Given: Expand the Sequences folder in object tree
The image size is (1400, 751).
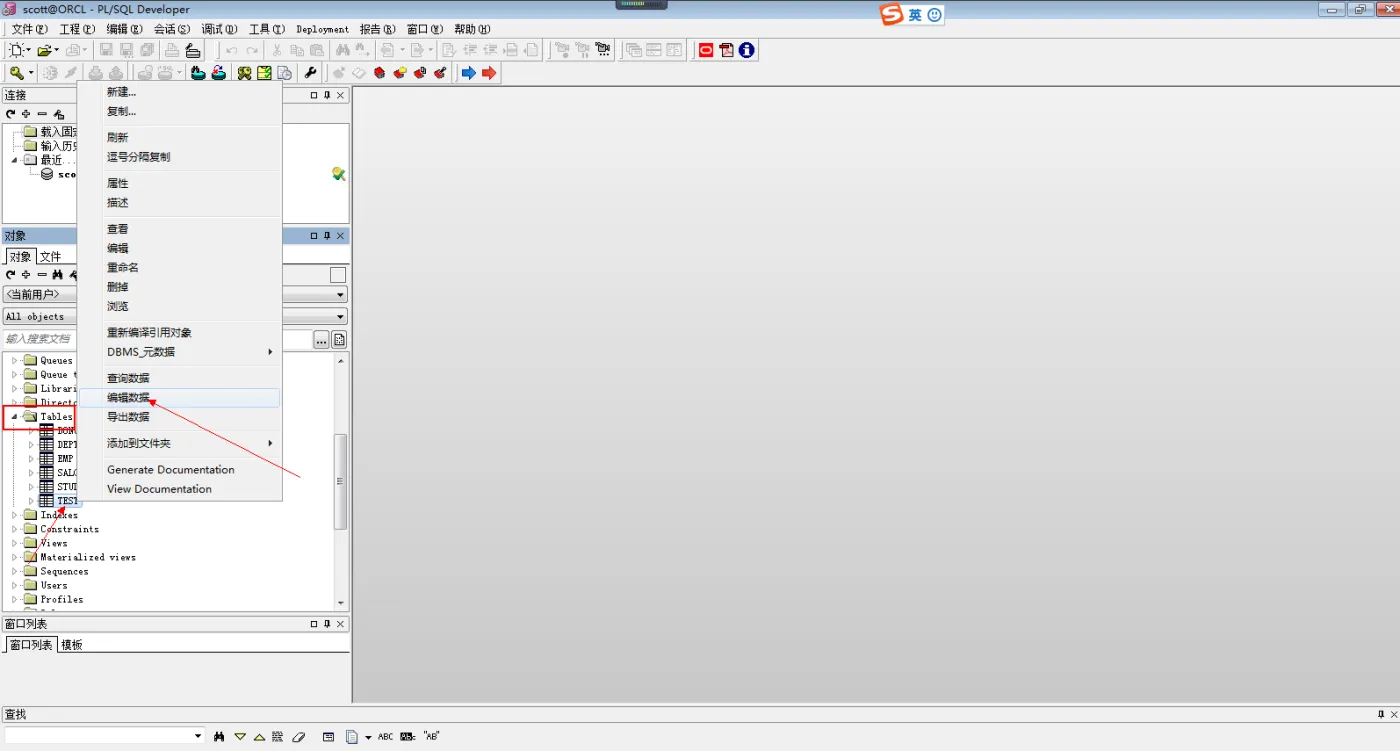Looking at the screenshot, I should click(14, 572).
